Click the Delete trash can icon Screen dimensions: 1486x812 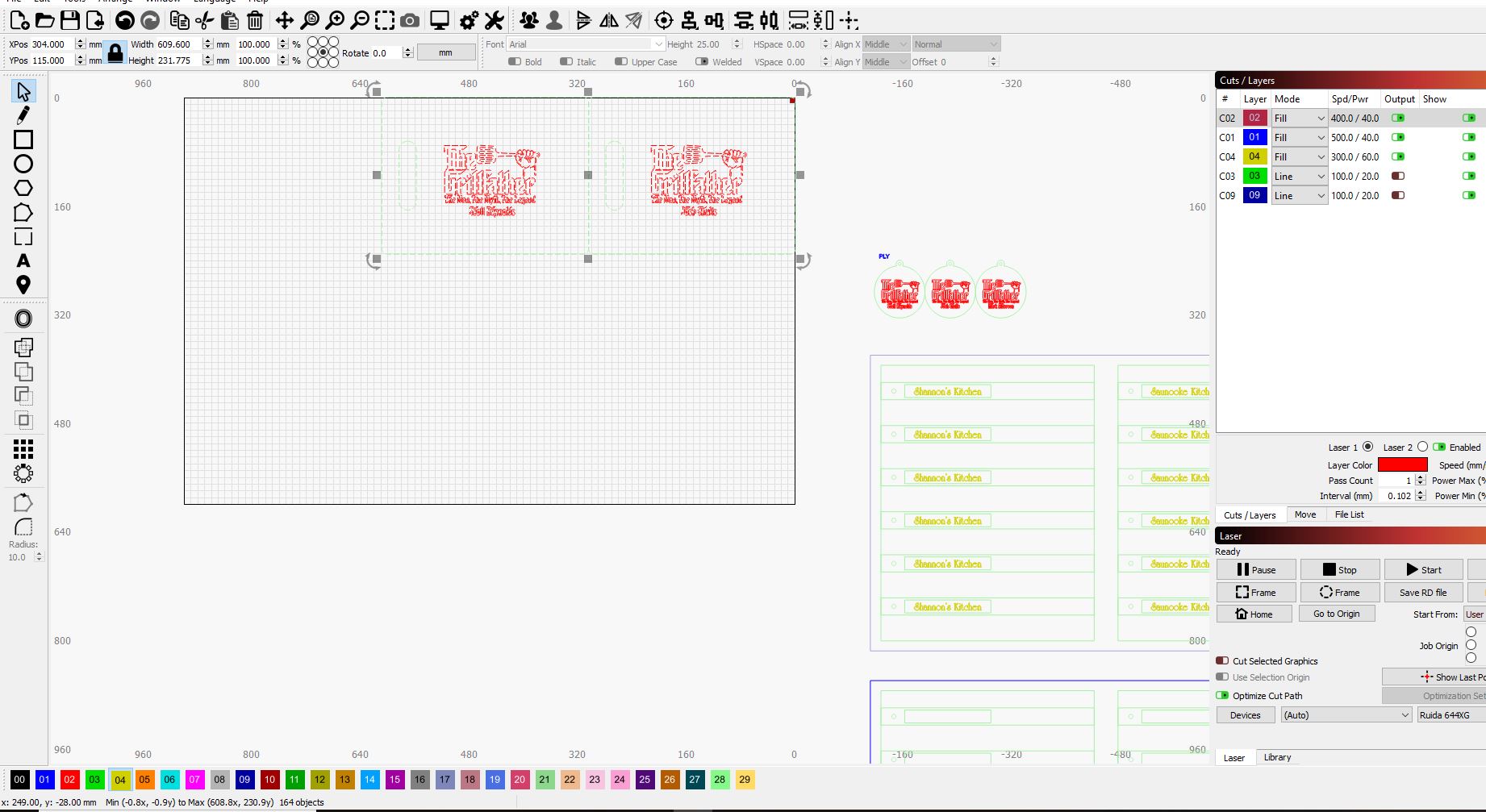click(x=255, y=20)
